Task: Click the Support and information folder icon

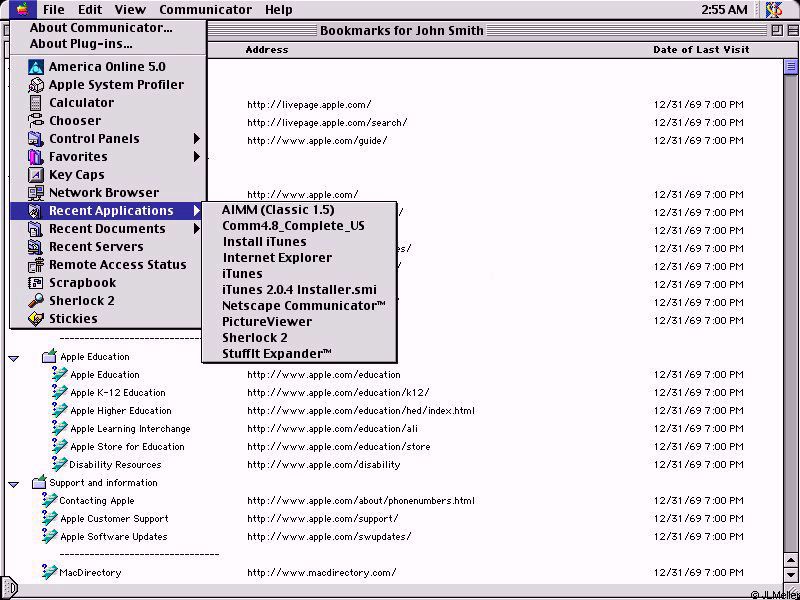Action: [39, 482]
